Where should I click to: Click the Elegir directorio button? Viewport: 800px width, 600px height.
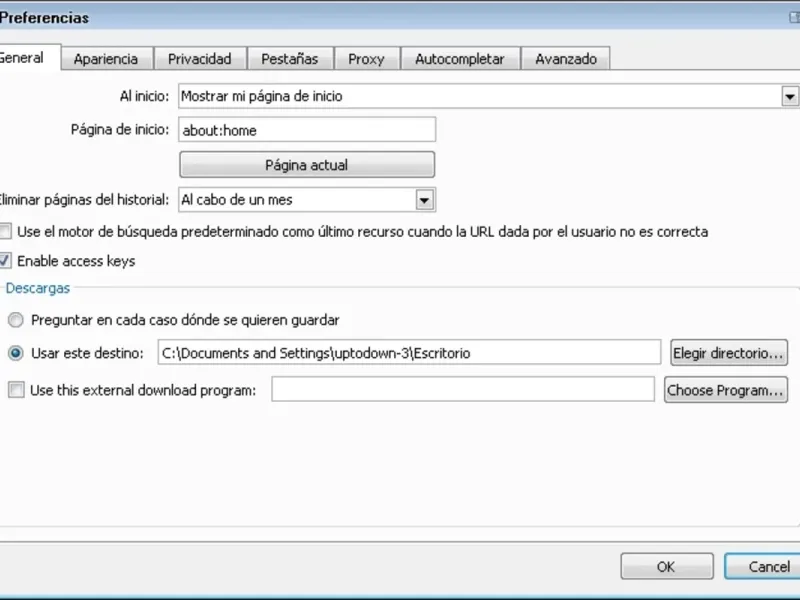[729, 353]
